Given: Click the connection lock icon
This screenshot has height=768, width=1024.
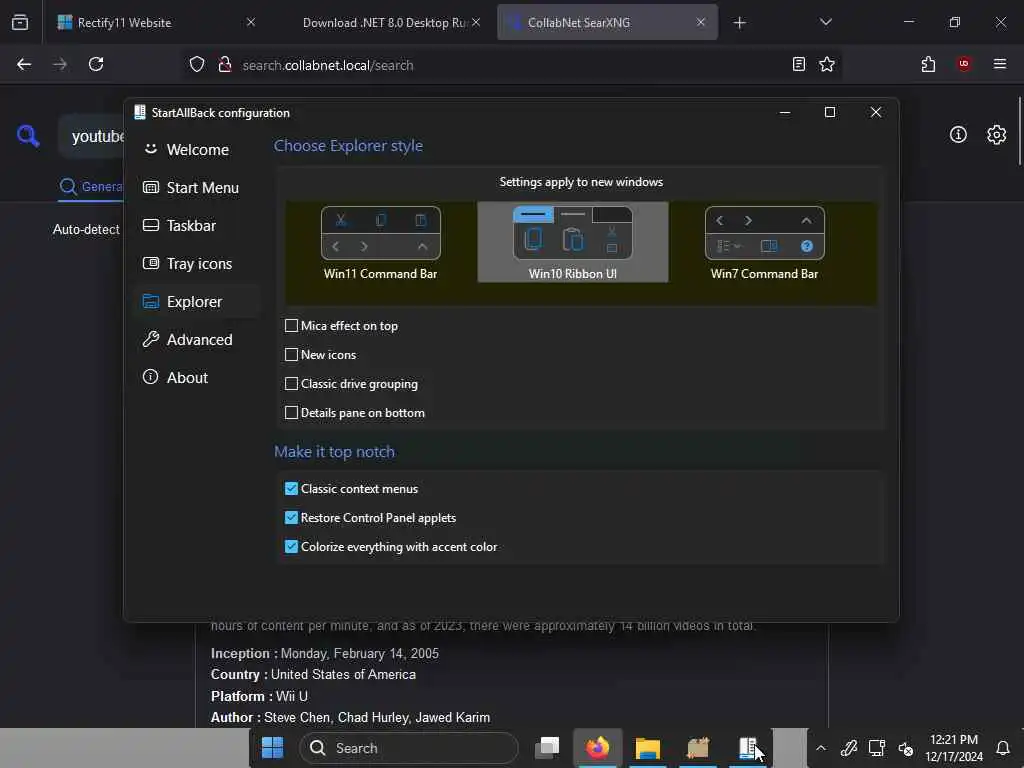Looking at the screenshot, I should tap(225, 64).
